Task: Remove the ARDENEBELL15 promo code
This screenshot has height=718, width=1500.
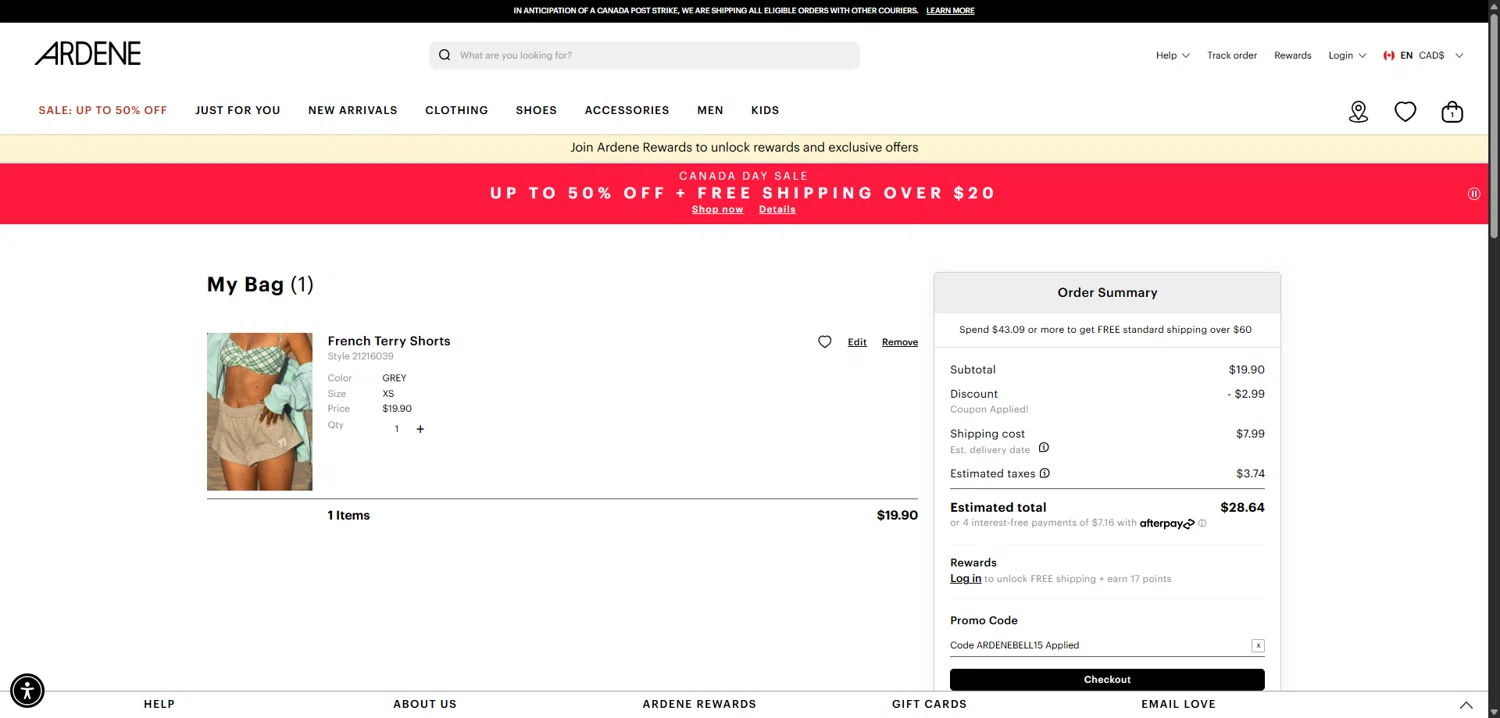Action: [x=1258, y=646]
